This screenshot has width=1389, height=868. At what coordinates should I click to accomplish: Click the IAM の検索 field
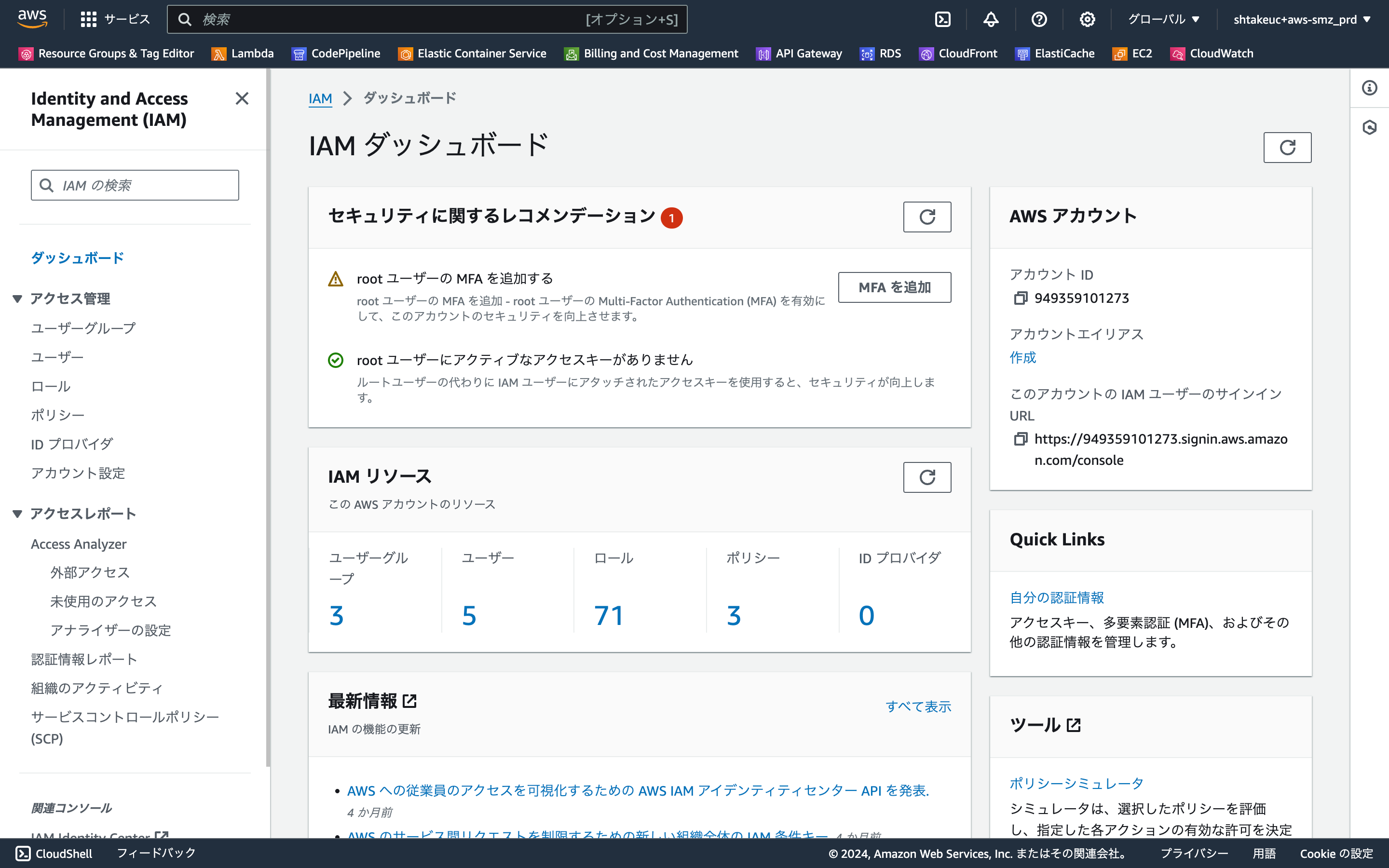135,185
